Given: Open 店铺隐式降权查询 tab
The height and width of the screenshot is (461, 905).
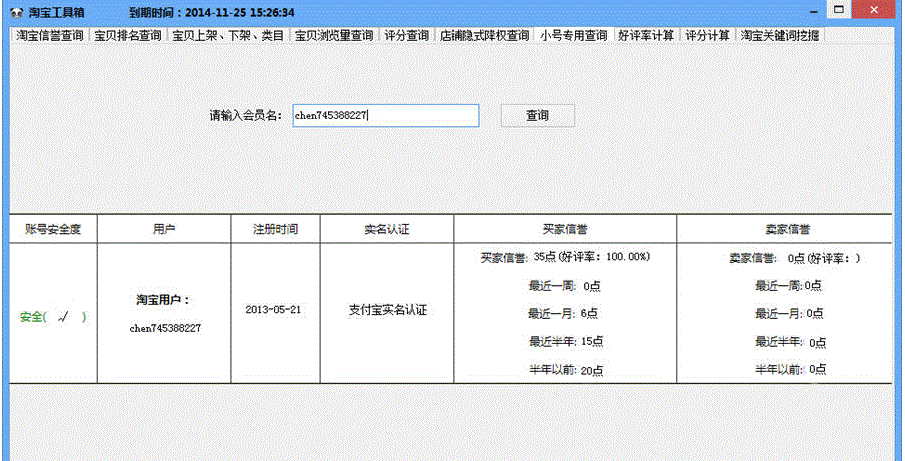Looking at the screenshot, I should 484,35.
